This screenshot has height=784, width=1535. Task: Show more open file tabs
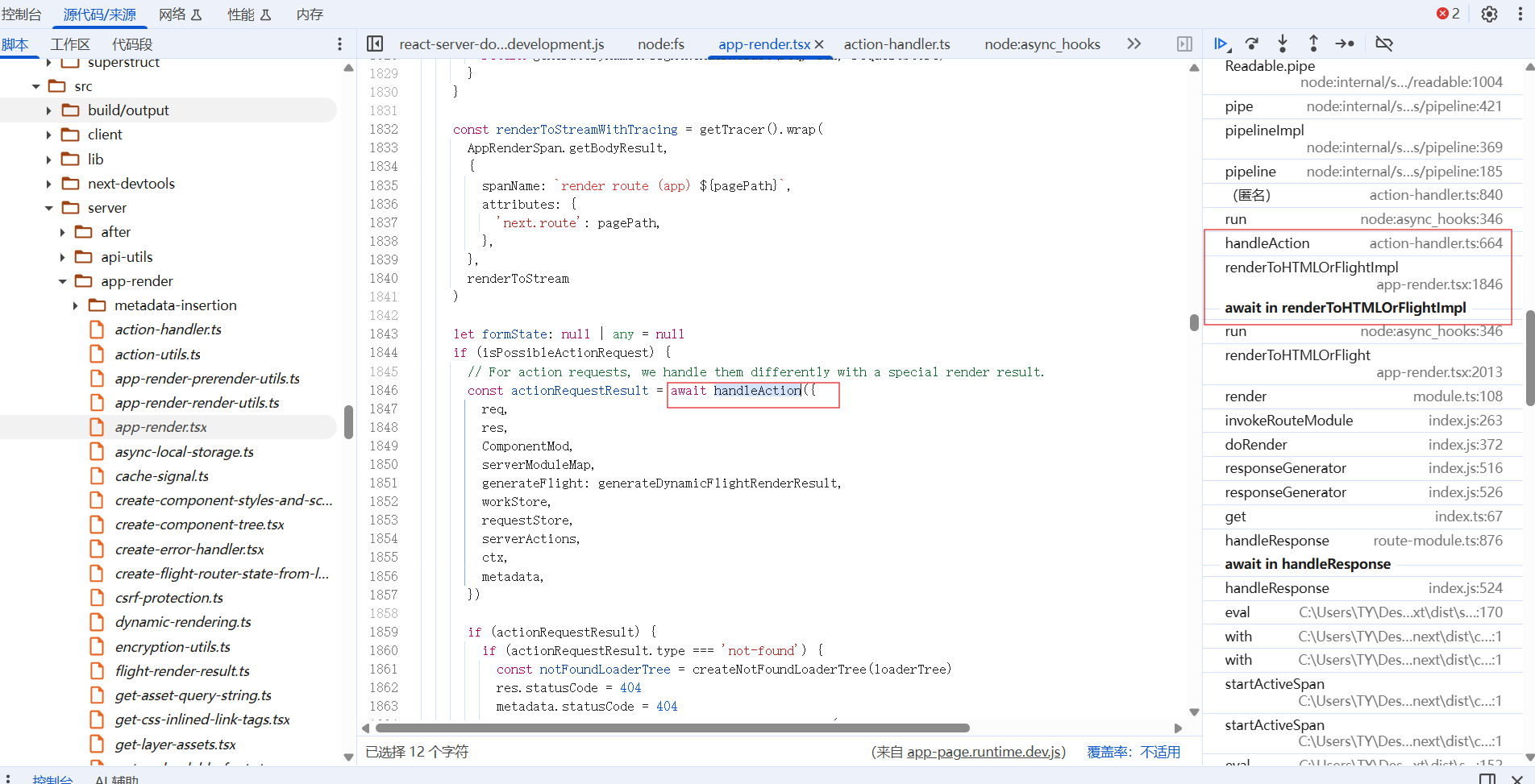[x=1134, y=44]
